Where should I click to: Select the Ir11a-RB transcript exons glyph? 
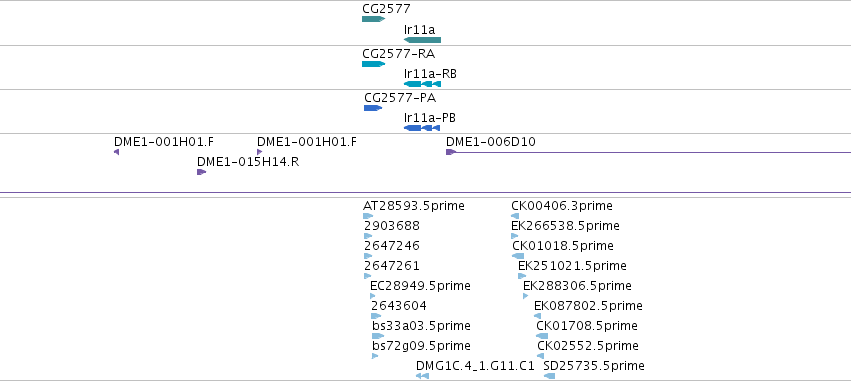422,84
